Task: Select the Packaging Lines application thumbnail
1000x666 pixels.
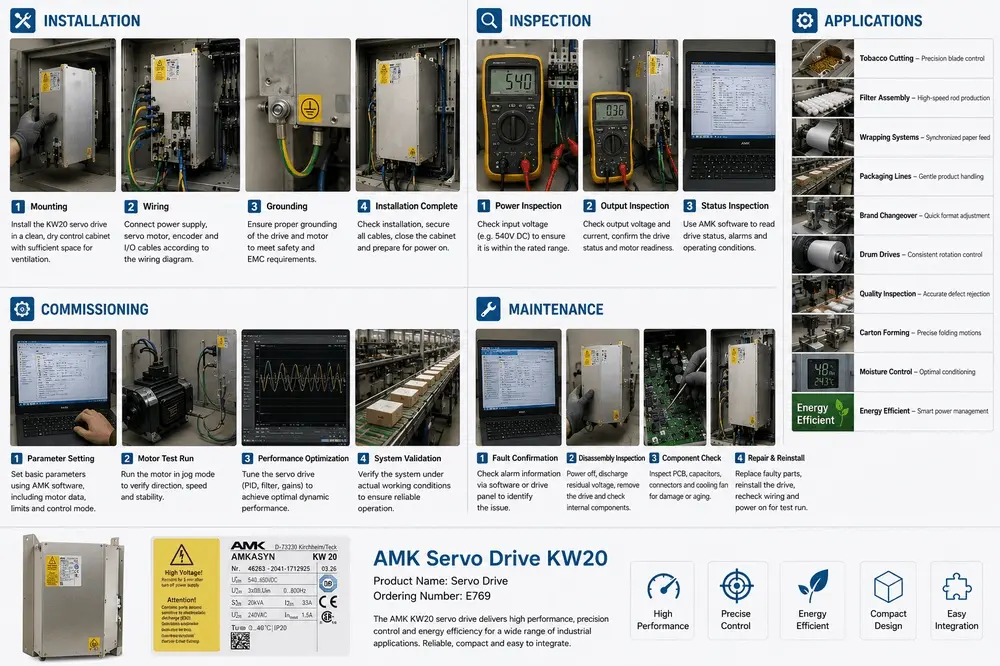Action: 823,176
